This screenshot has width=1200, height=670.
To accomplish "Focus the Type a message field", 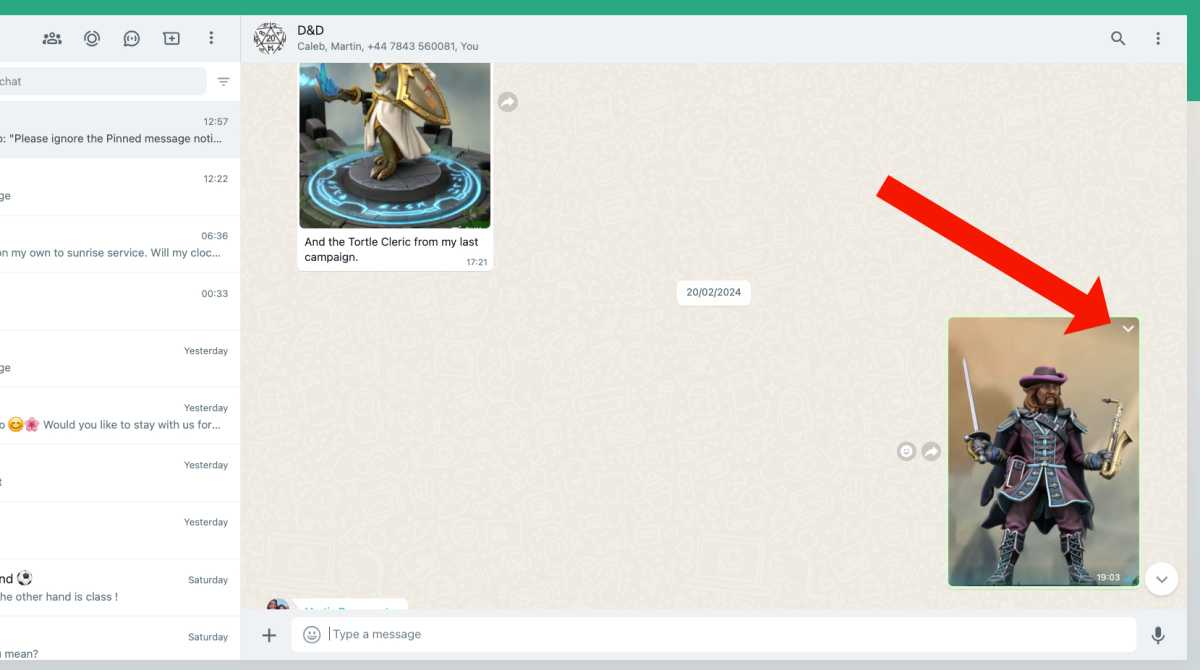I will point(714,635).
